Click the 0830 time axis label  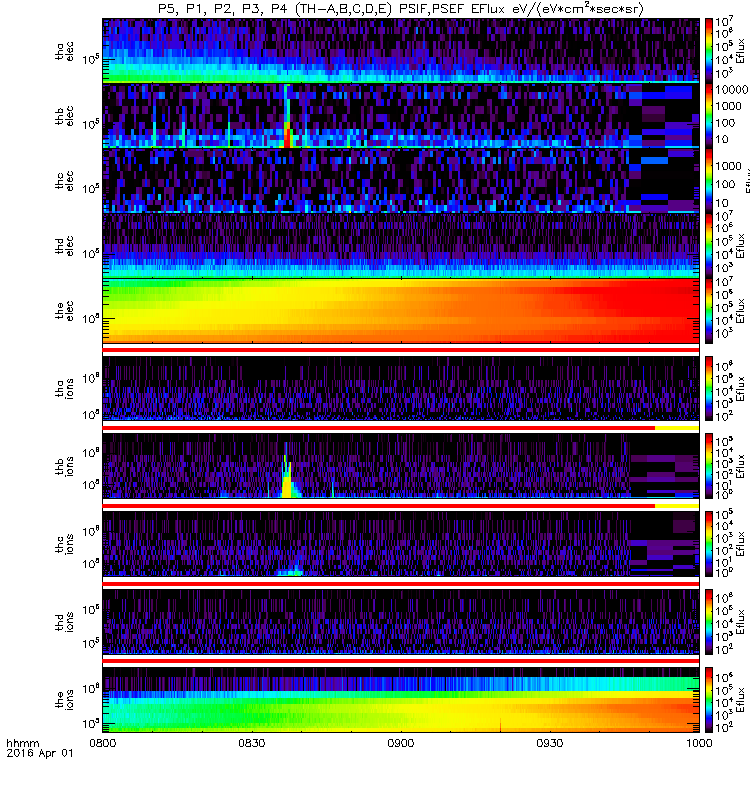tap(252, 743)
